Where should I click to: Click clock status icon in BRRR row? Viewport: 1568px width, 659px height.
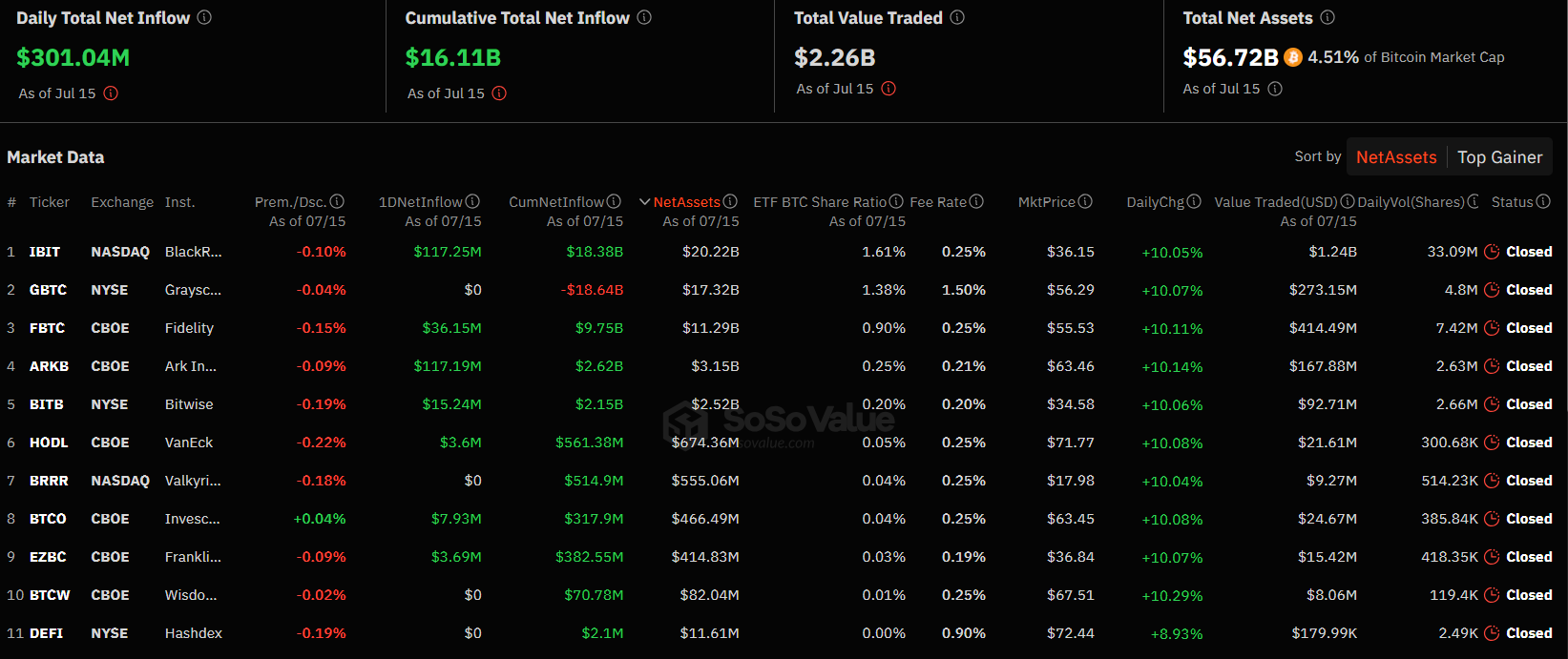[x=1492, y=481]
